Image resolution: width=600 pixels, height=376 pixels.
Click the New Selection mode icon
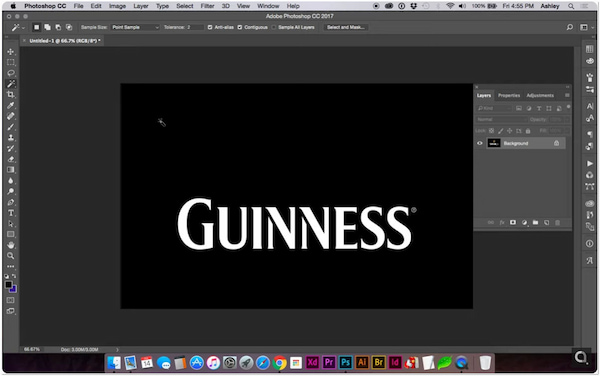coord(36,27)
